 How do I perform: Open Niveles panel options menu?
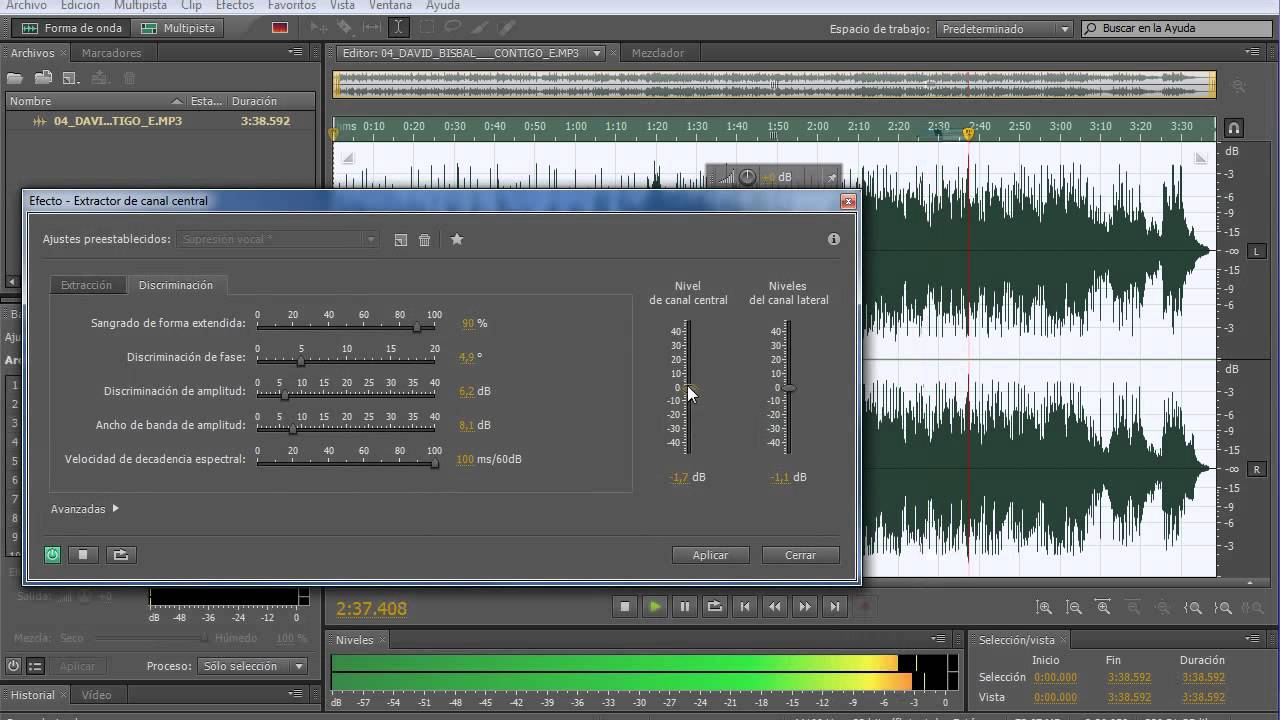[x=938, y=639]
